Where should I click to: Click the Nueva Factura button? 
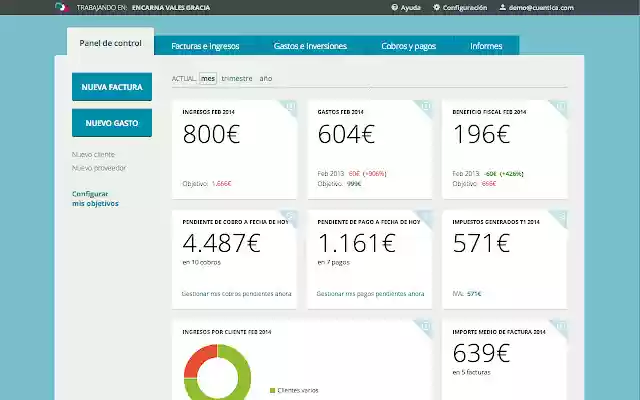point(112,87)
